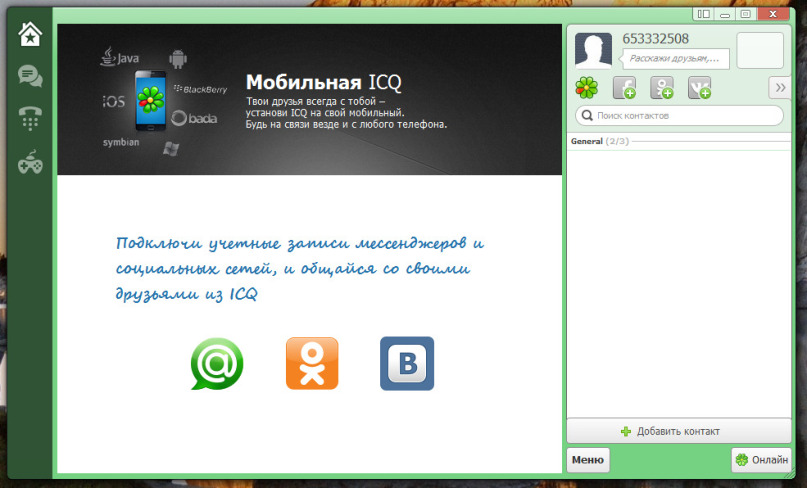Image resolution: width=807 pixels, height=488 pixels.
Task: Open the phone calls dialer section
Action: click(x=30, y=118)
